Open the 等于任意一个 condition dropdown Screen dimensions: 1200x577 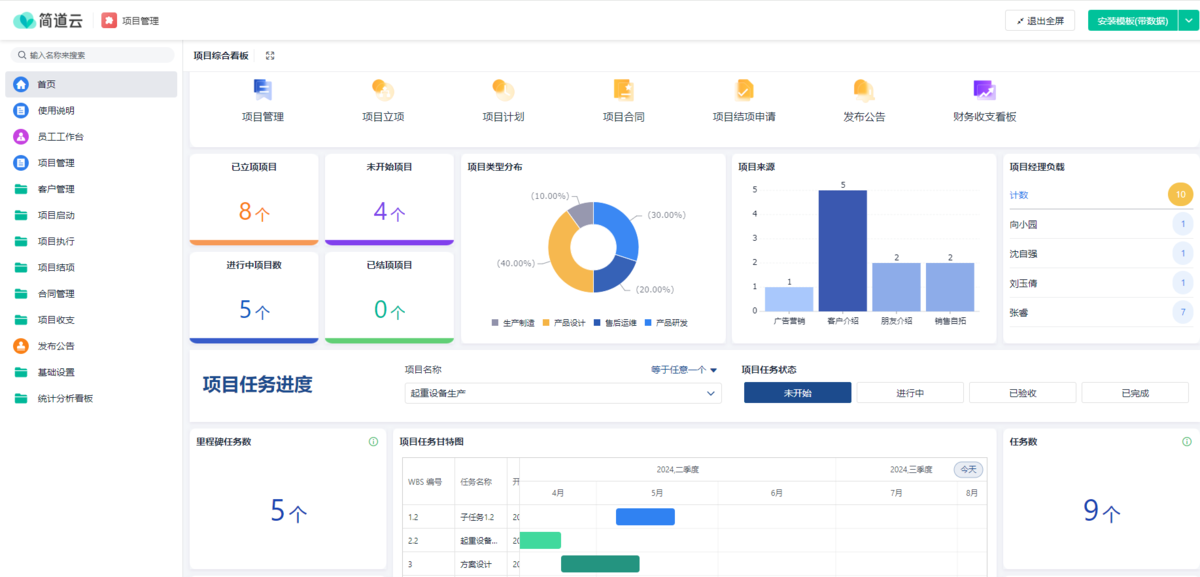tap(684, 370)
